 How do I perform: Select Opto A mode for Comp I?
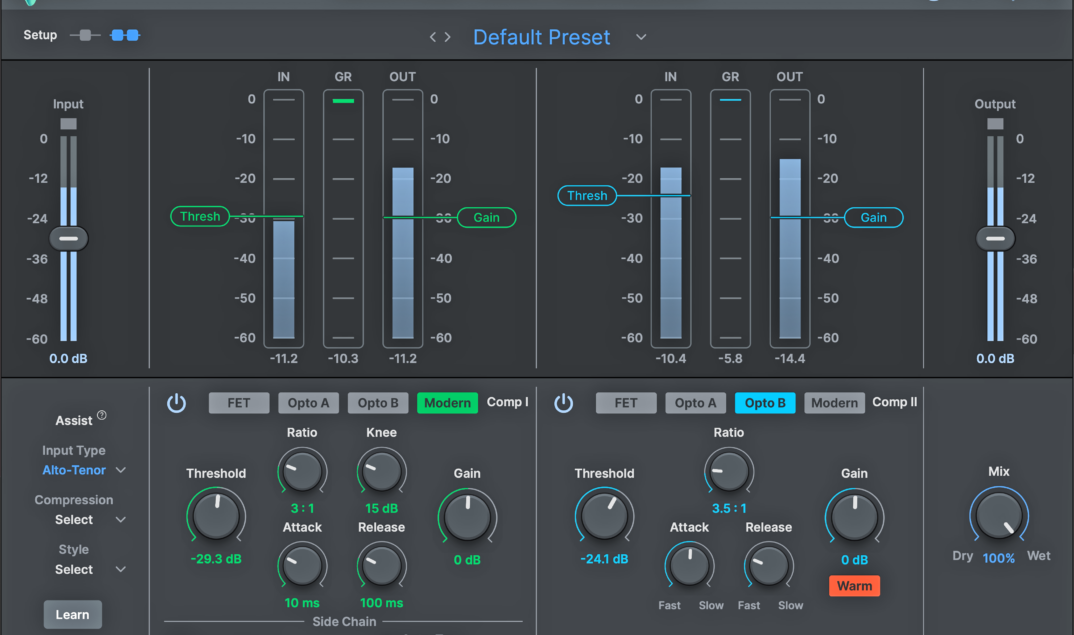(308, 403)
